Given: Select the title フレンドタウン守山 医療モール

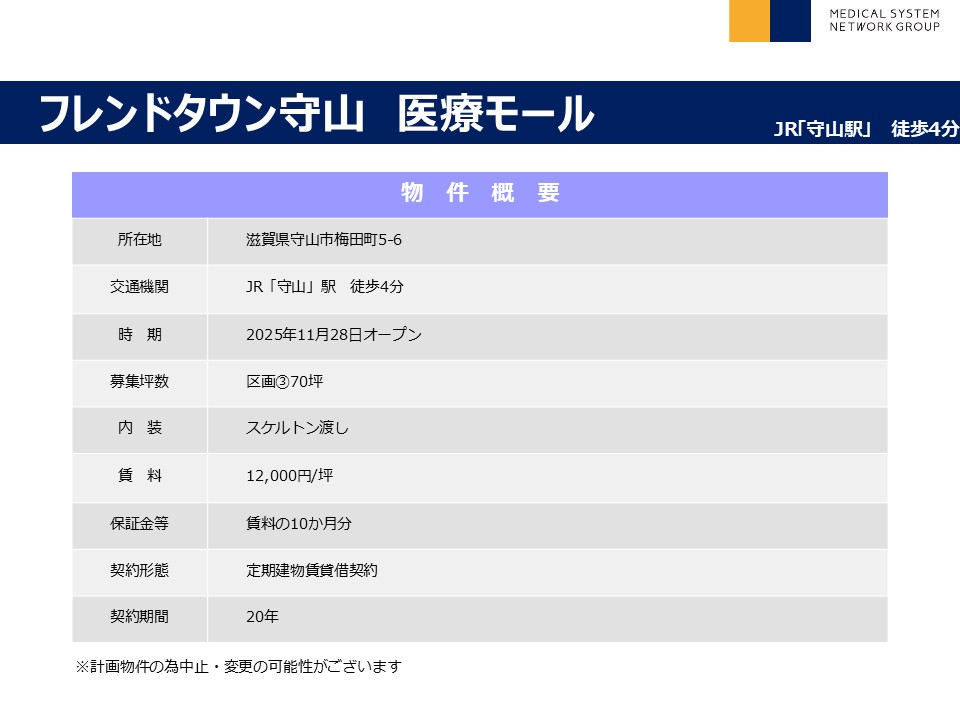Looking at the screenshot, I should pos(316,114).
